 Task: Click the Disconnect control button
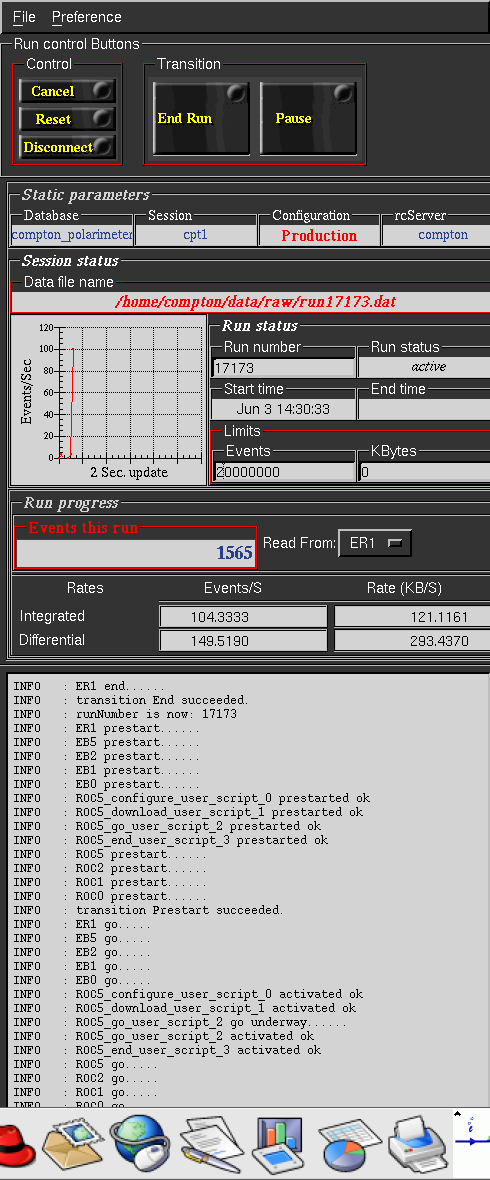pos(68,147)
